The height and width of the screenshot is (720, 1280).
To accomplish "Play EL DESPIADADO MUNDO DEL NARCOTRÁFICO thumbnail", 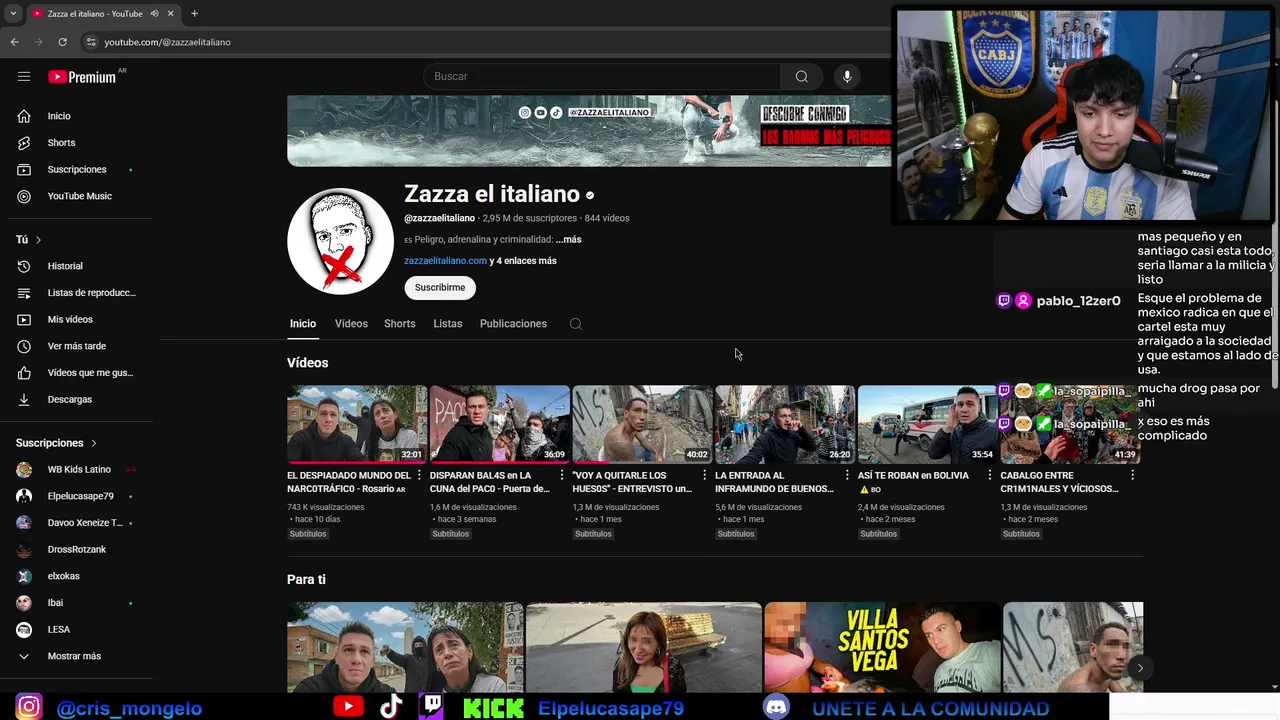I will point(356,424).
